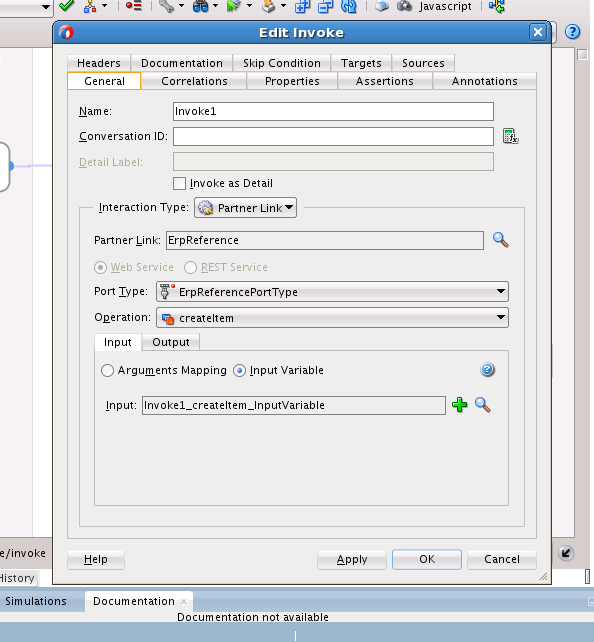594x642 pixels.
Task: Open expression builder icon for Conversation ID
Action: tap(510, 136)
